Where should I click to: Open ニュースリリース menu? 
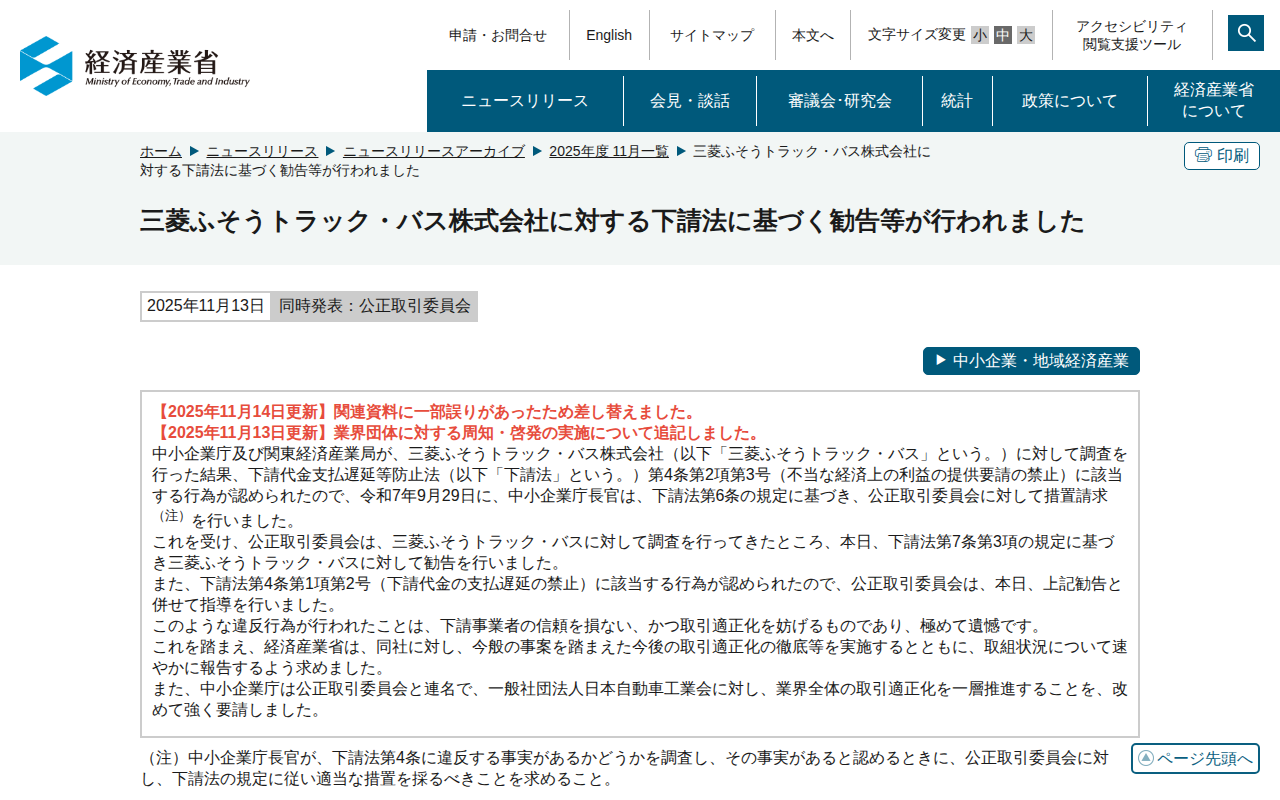coord(525,101)
